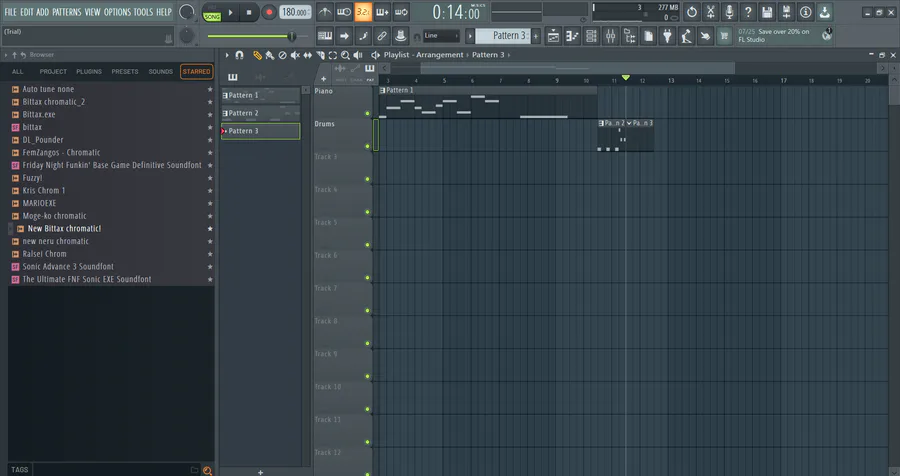The image size is (900, 476).
Task: Click the undo history icon
Action: 692,11
